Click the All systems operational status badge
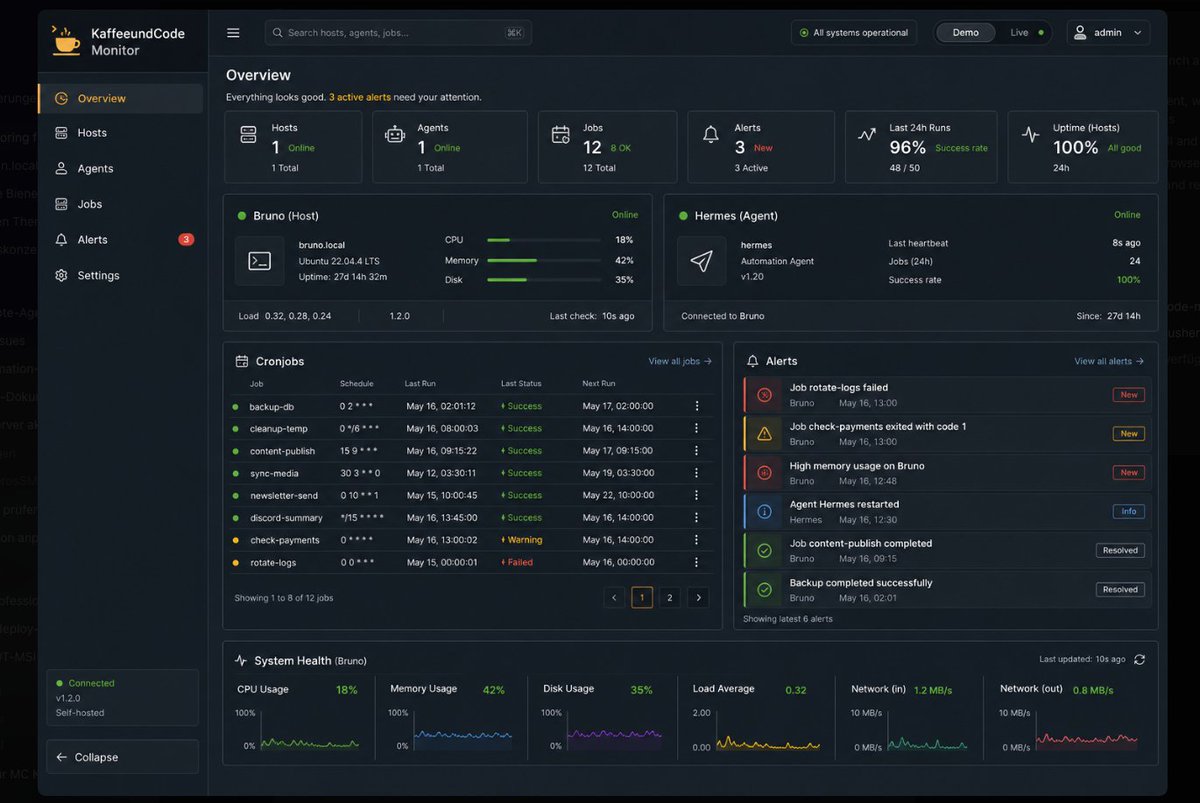 tap(854, 33)
